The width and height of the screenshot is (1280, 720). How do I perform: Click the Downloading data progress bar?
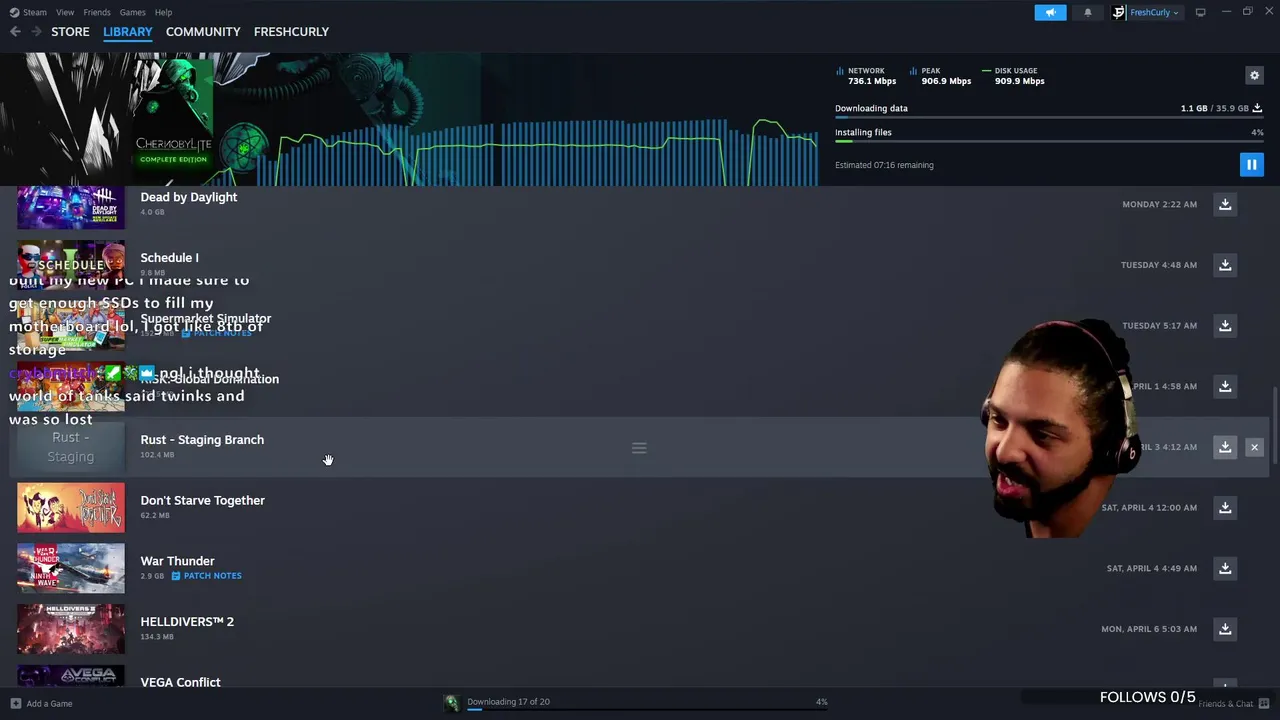(1049, 118)
